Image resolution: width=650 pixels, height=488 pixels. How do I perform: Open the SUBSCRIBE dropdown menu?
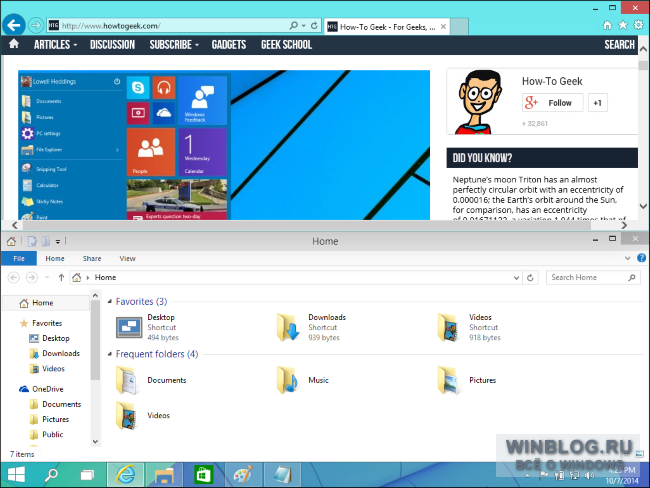point(174,45)
